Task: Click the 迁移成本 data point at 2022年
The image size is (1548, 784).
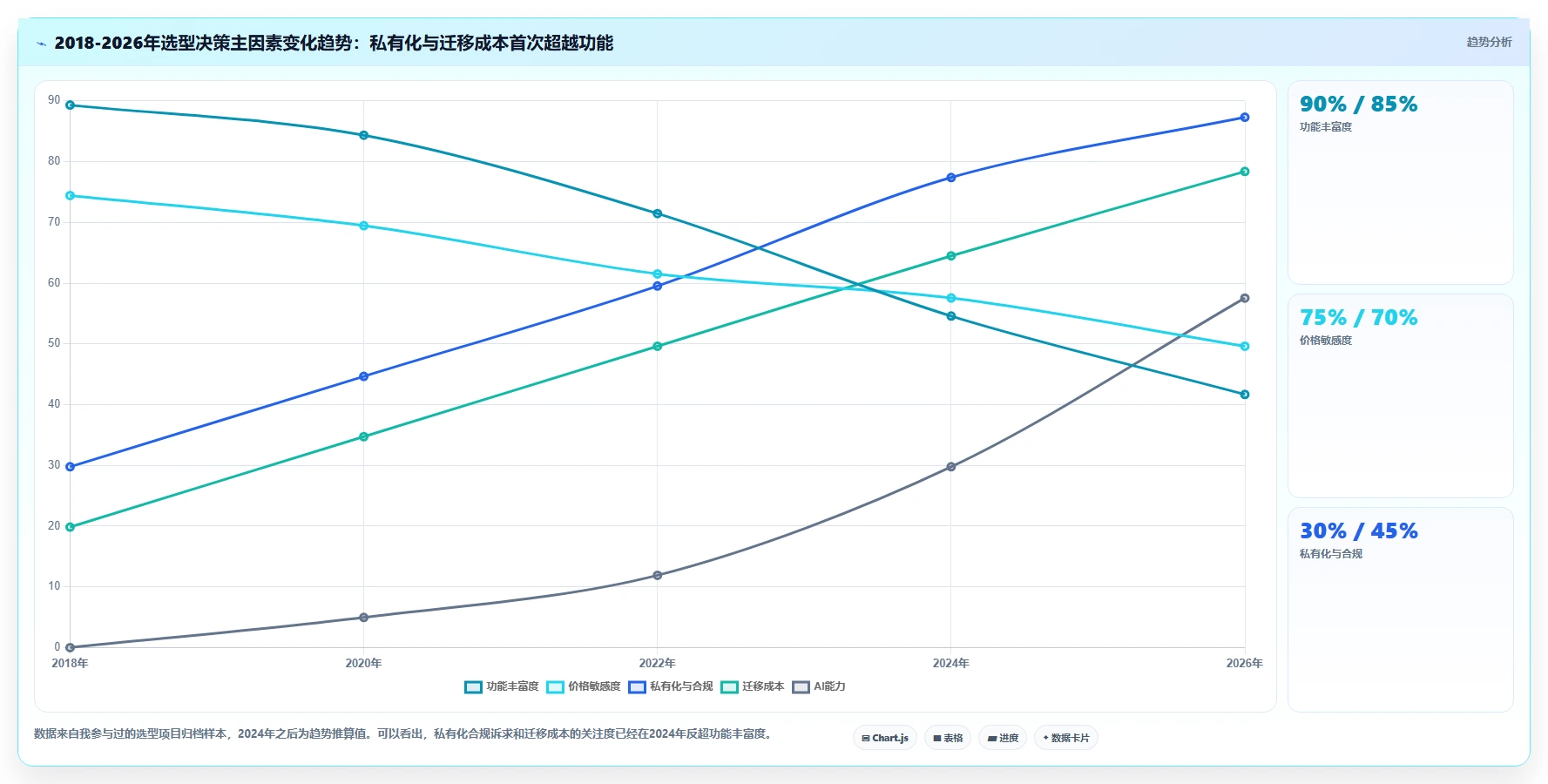Action: (658, 347)
